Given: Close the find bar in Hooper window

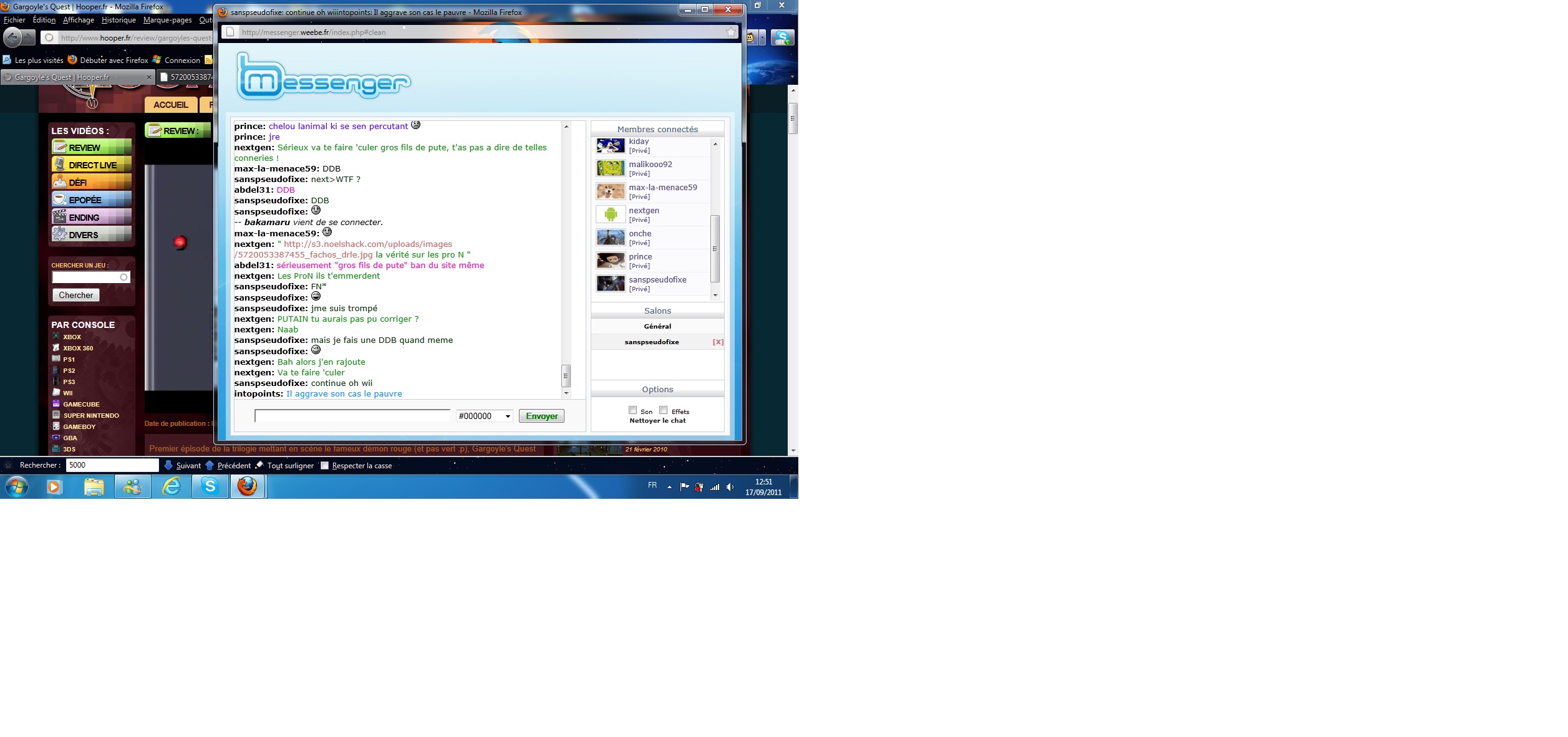Looking at the screenshot, I should tap(8, 465).
